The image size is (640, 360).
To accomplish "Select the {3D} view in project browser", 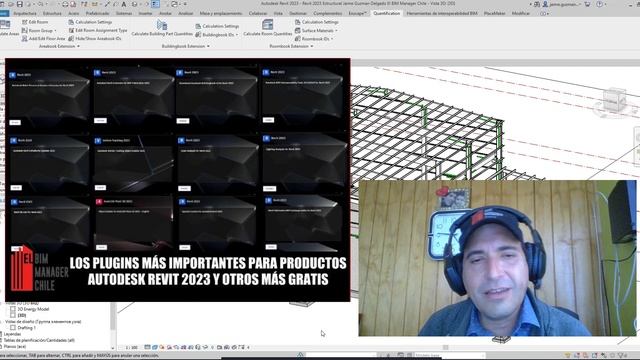I will 22,315.
